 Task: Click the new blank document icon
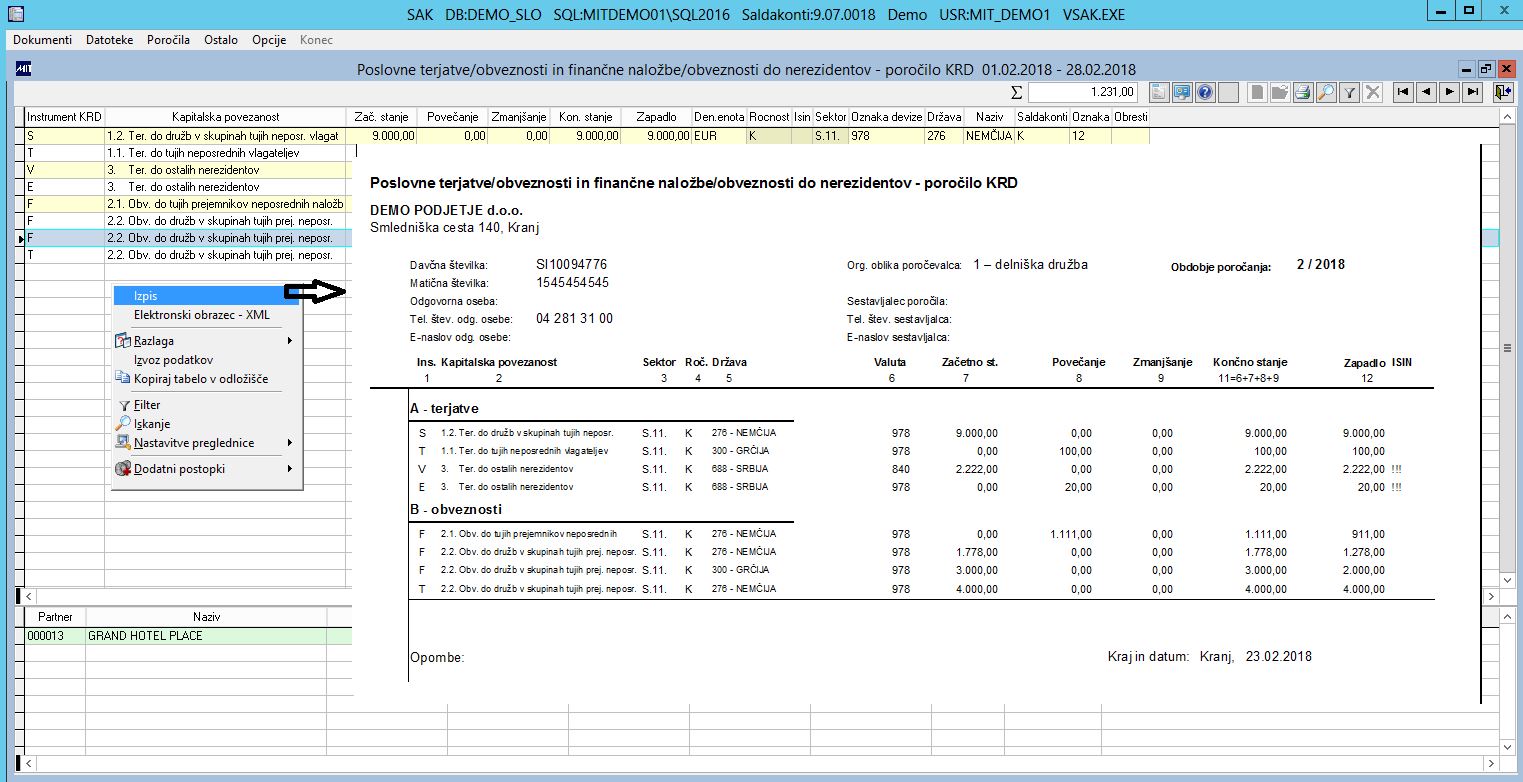coord(1257,92)
